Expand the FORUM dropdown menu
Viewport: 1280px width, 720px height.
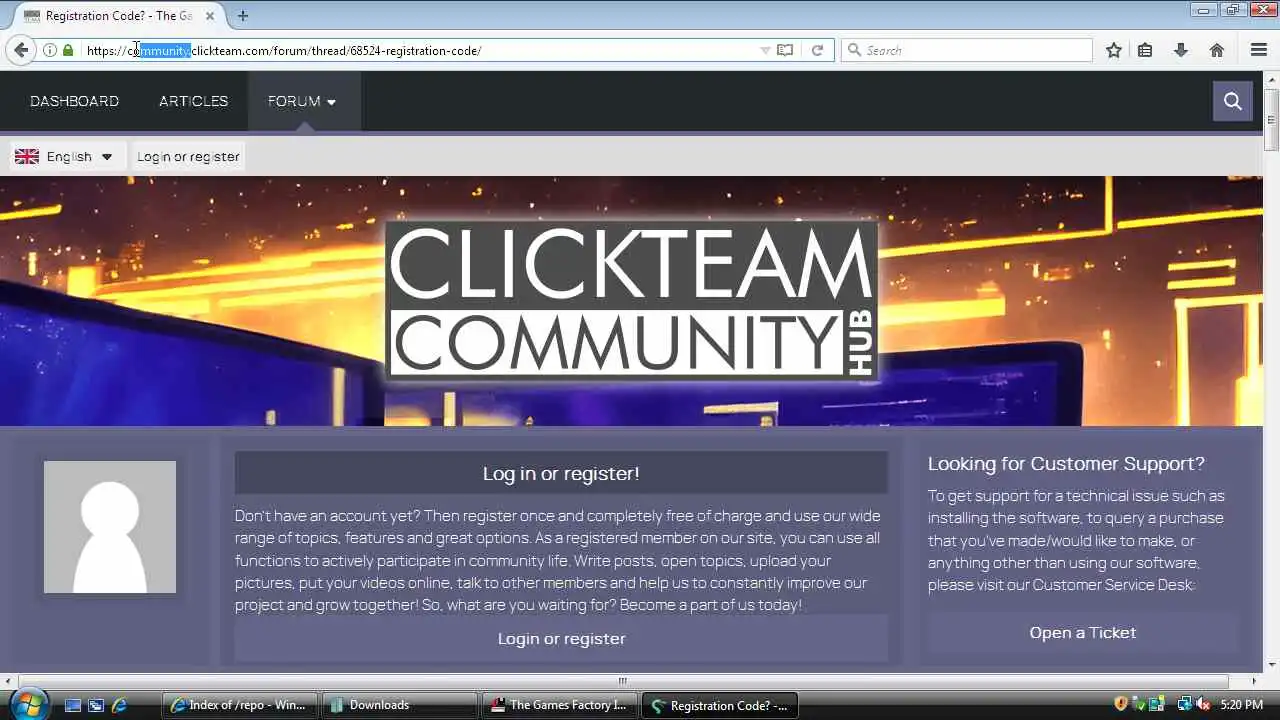point(302,101)
